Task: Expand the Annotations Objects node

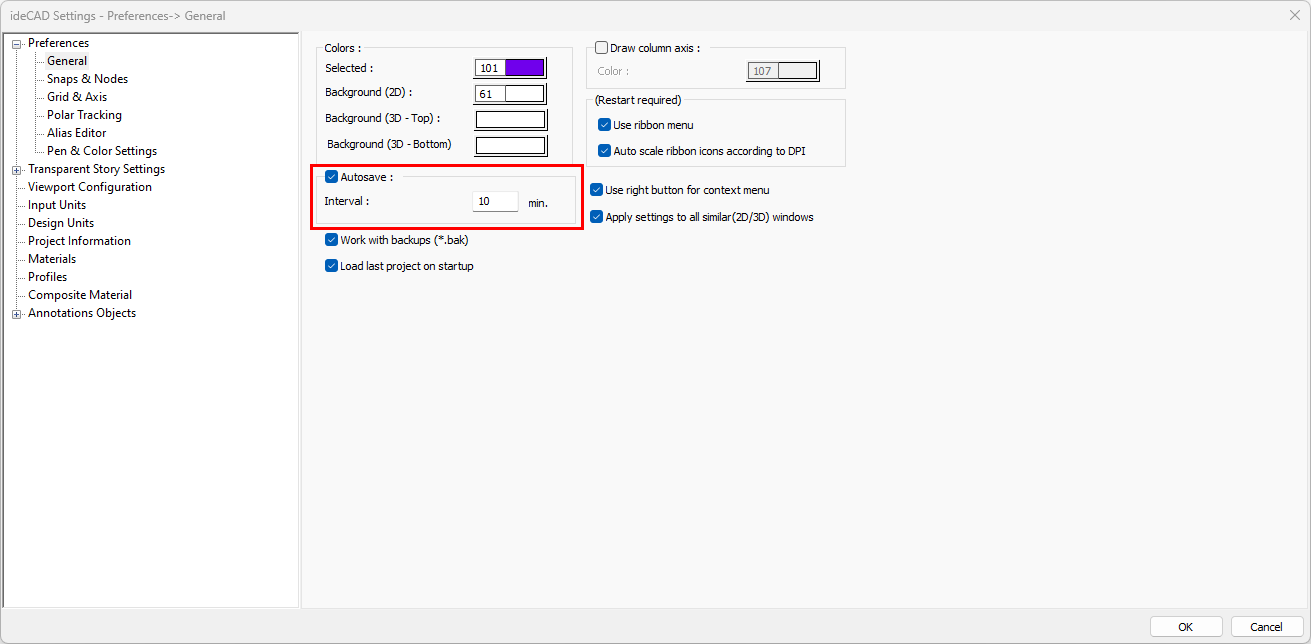Action: [16, 314]
